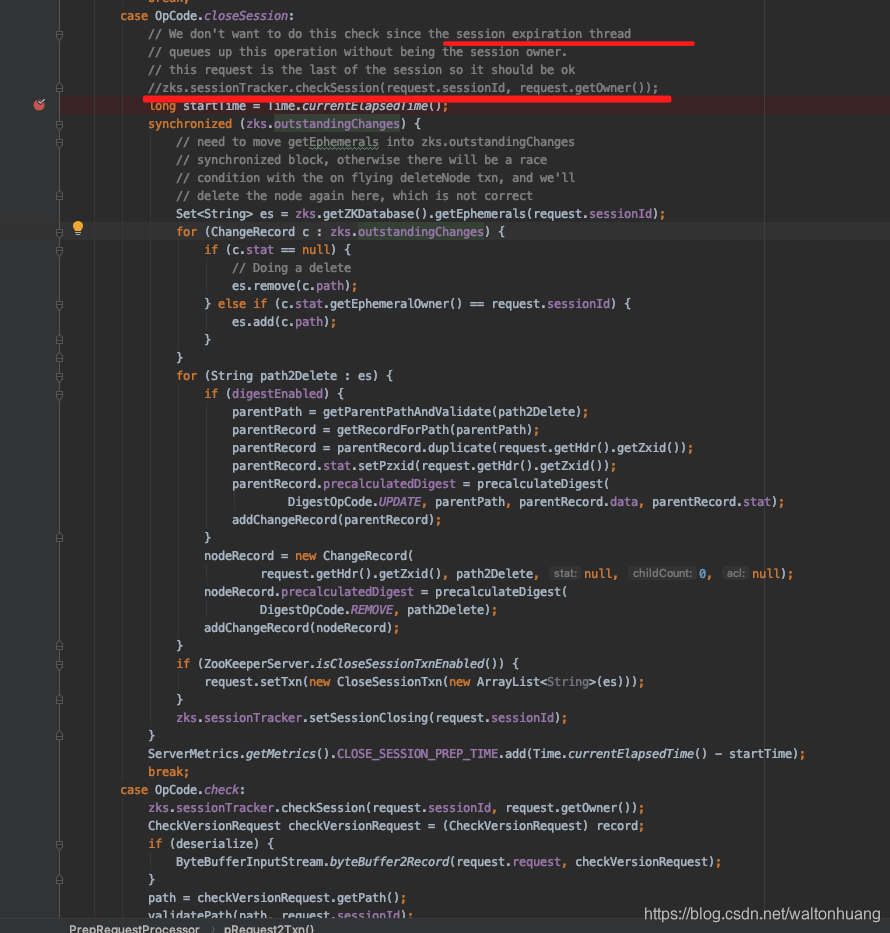The height and width of the screenshot is (933, 890).
Task: Click the "acl:" parameter hint
Action: tap(735, 574)
